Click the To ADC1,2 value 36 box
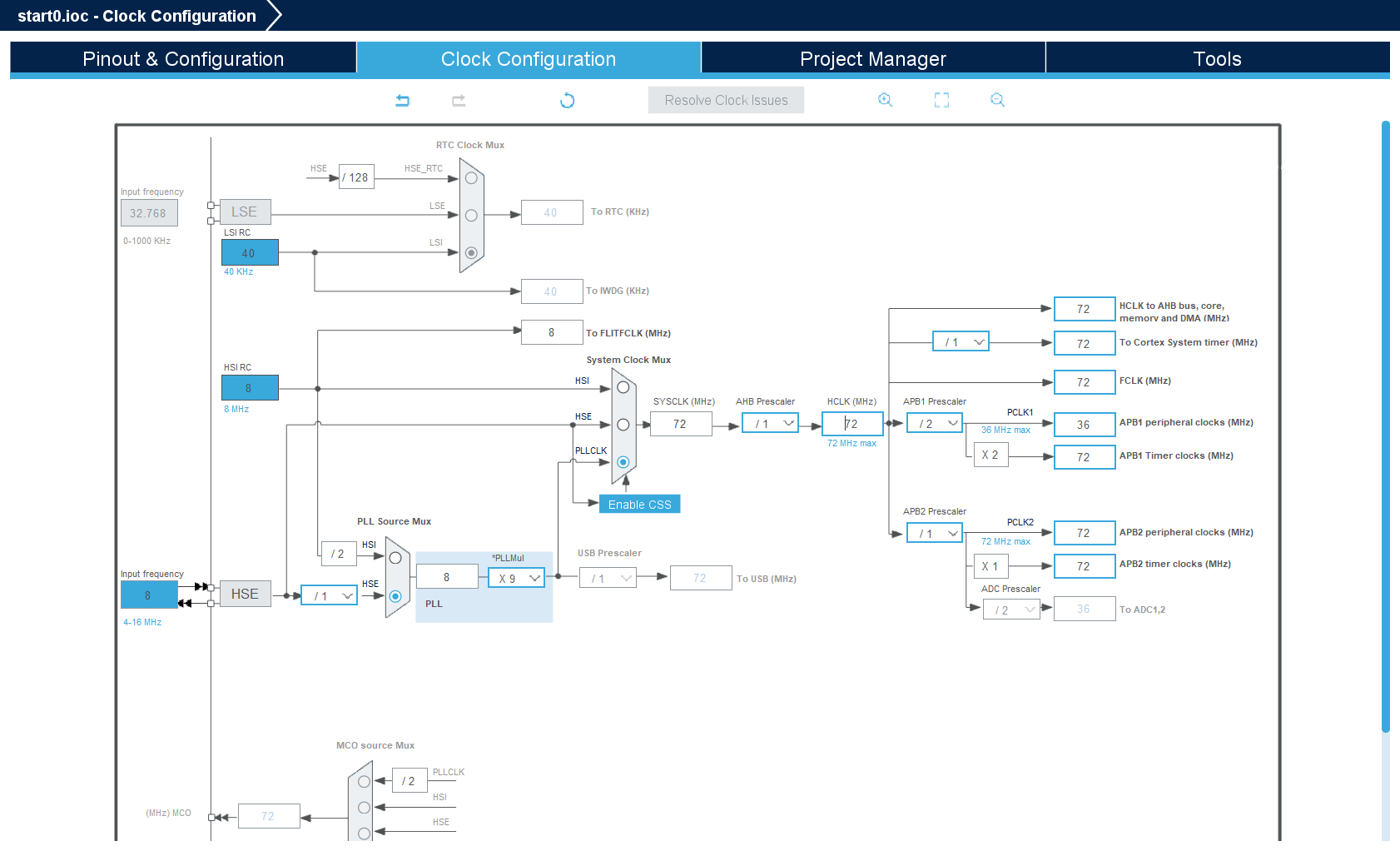 pos(1085,609)
